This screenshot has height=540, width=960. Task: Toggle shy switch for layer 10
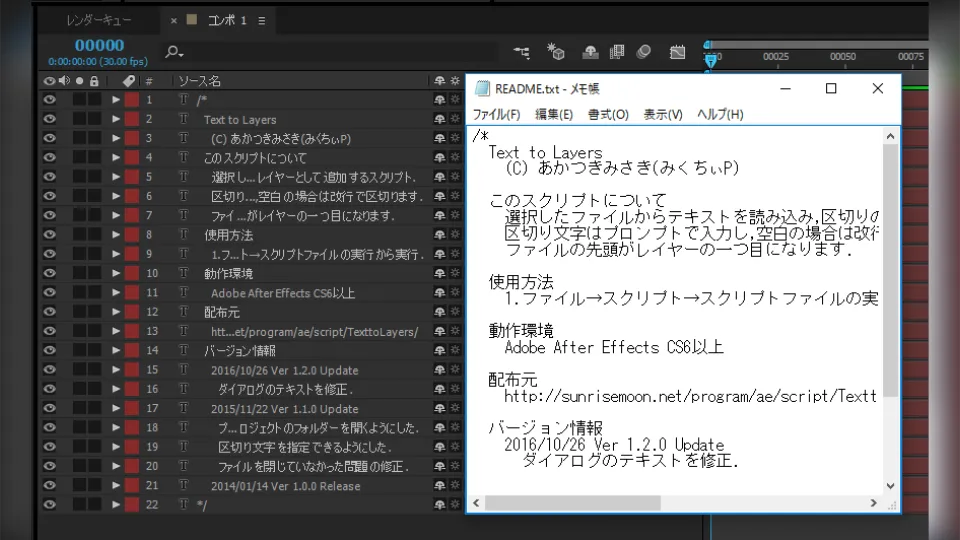440,273
